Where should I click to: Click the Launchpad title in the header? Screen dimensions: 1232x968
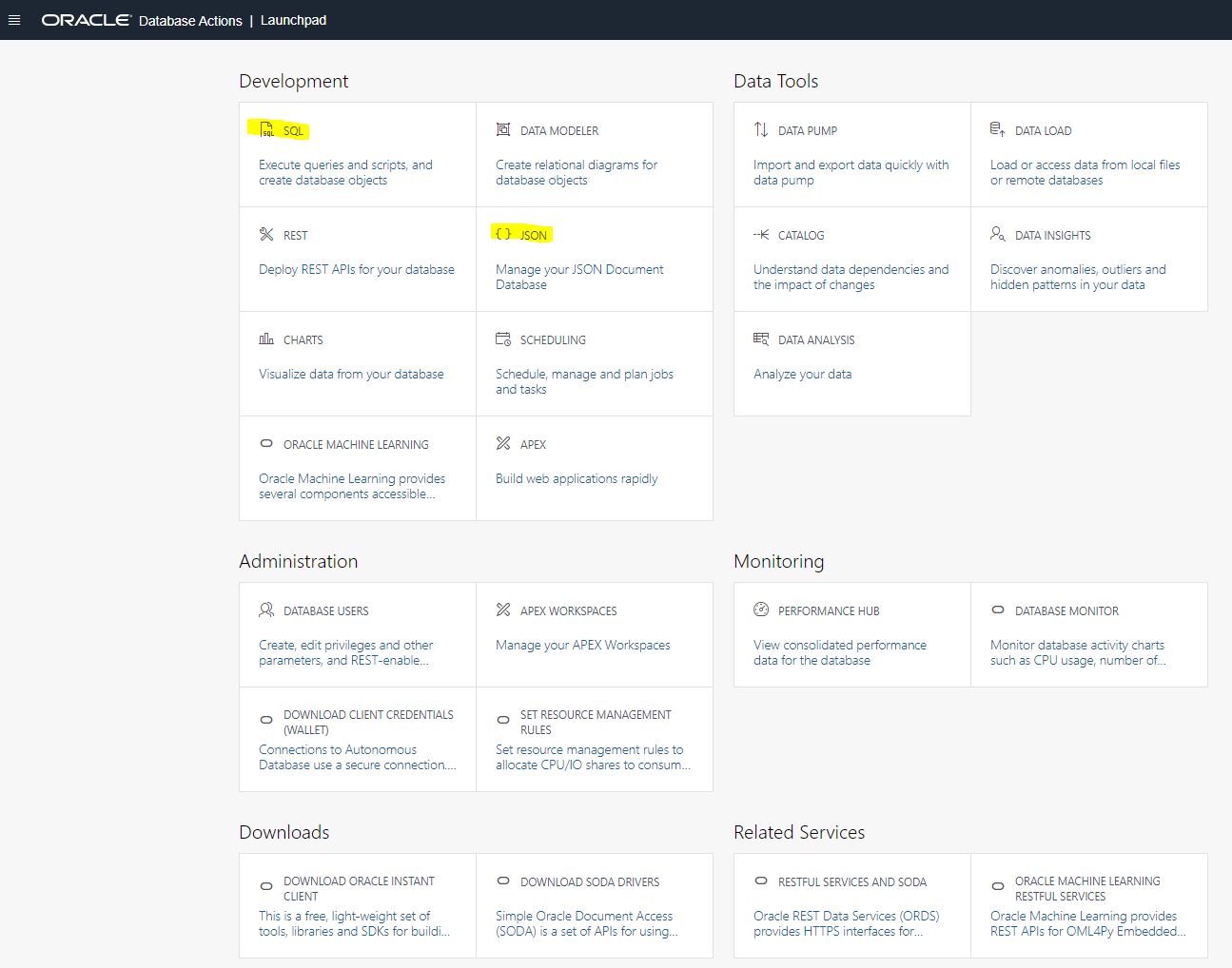pos(293,20)
